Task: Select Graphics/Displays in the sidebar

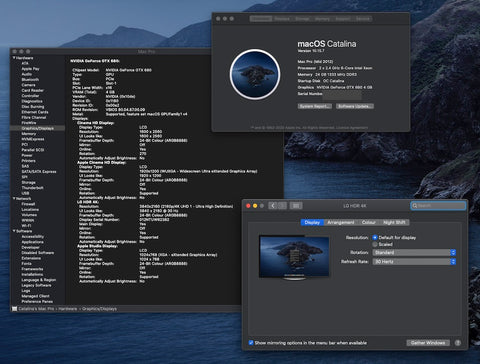Action: 37,128
